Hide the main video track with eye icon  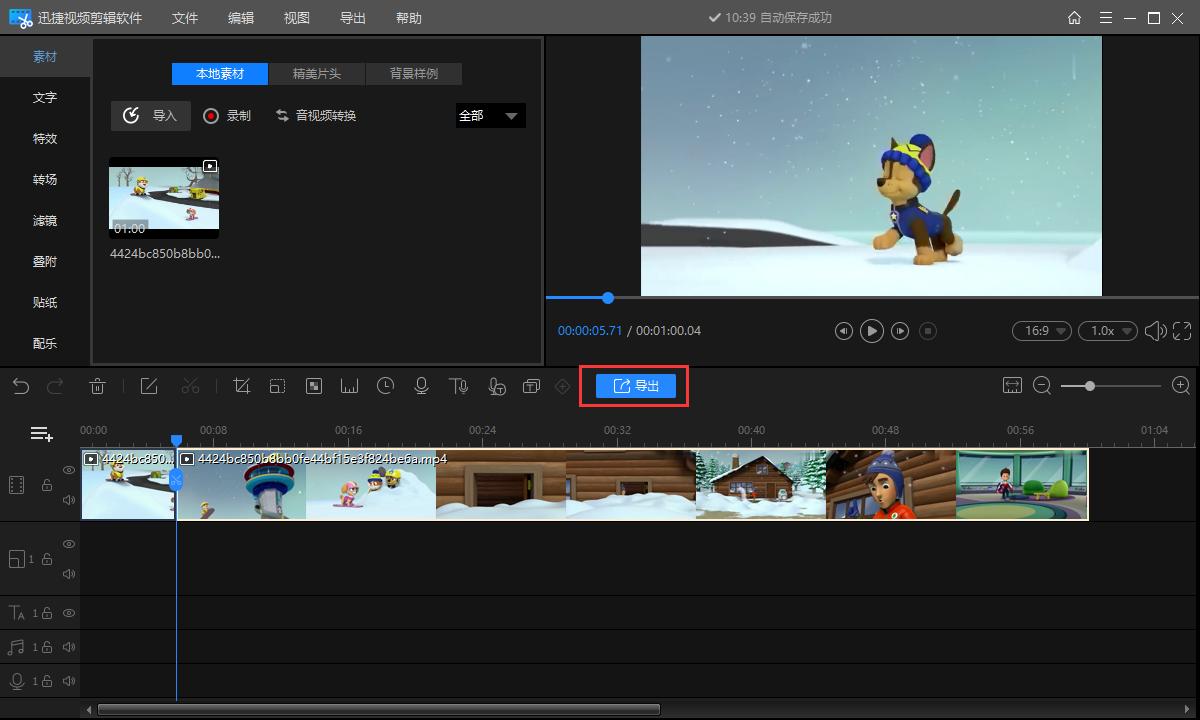pos(69,470)
